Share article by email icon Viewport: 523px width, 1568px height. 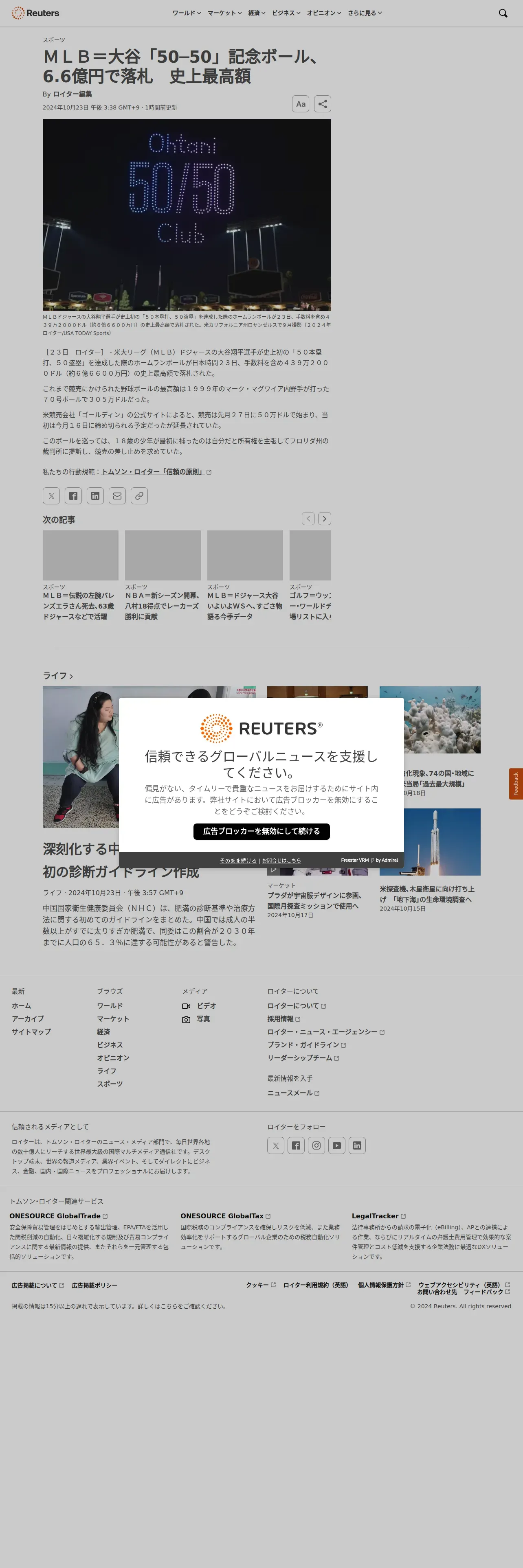117,495
